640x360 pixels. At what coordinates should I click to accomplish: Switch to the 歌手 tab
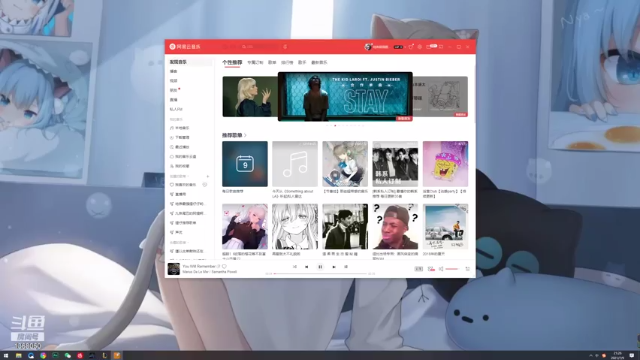tap(302, 62)
